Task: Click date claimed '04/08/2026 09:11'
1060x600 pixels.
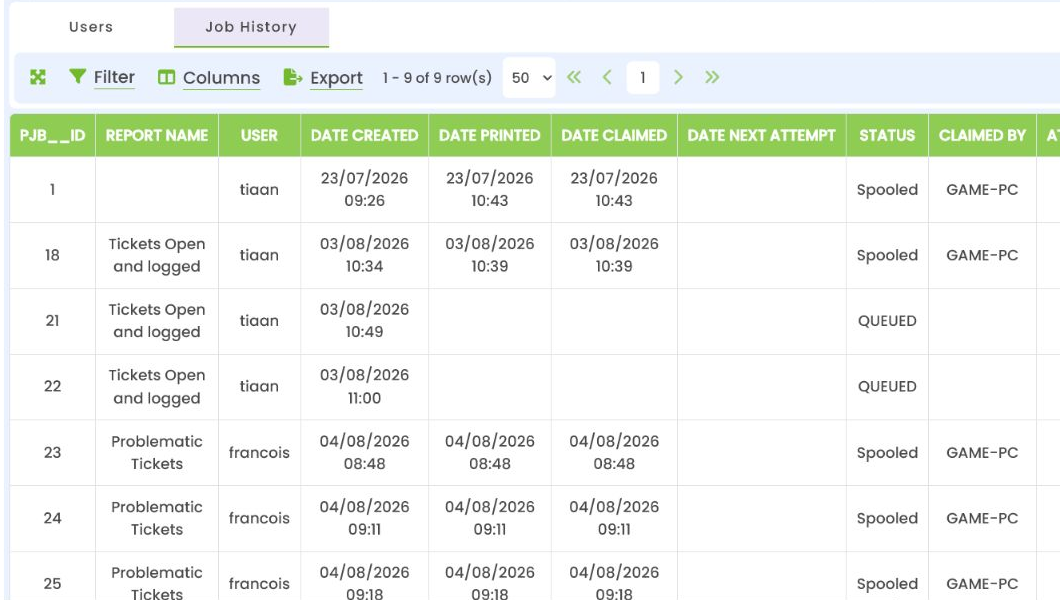Action: (x=614, y=518)
